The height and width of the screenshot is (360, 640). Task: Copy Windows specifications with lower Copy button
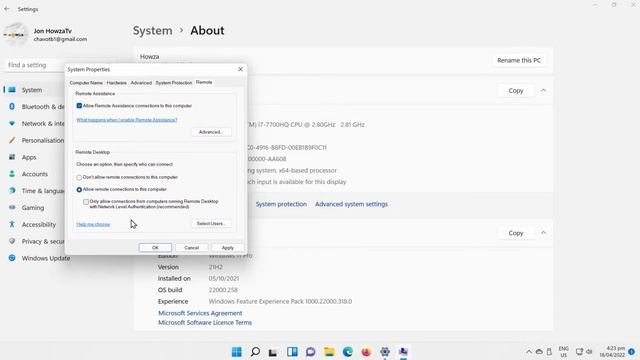(x=516, y=233)
